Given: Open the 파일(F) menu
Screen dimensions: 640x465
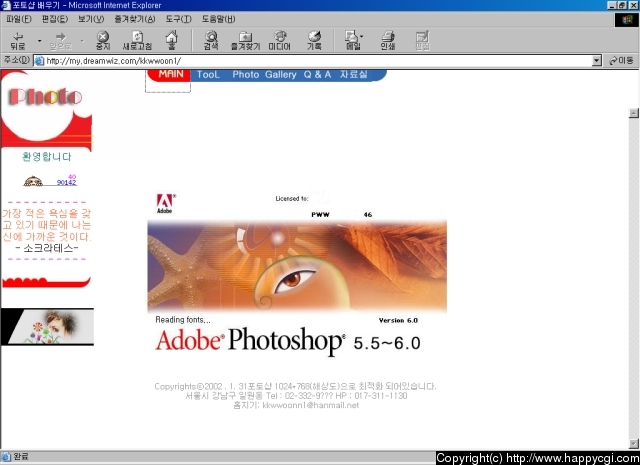Looking at the screenshot, I should 19,19.
